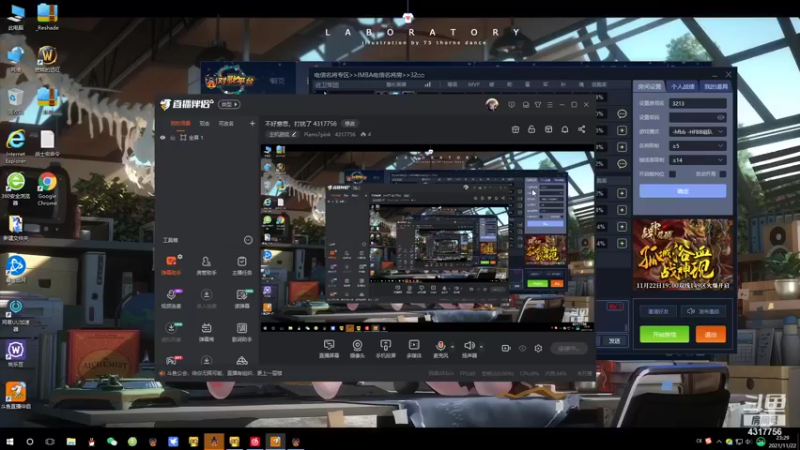The image size is (800, 450).
Task: Click the green 开始游戏 button
Action: [664, 334]
